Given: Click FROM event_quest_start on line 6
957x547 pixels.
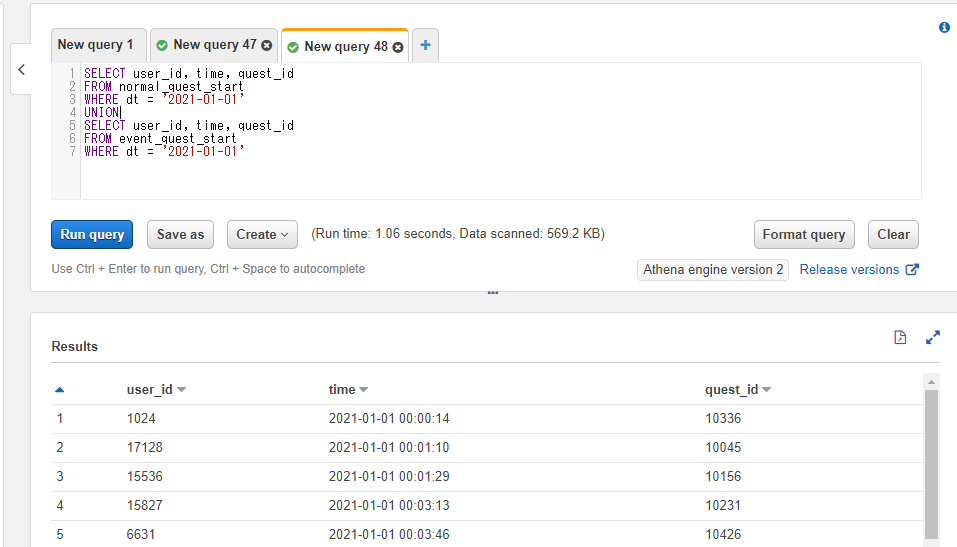Looking at the screenshot, I should tap(160, 139).
